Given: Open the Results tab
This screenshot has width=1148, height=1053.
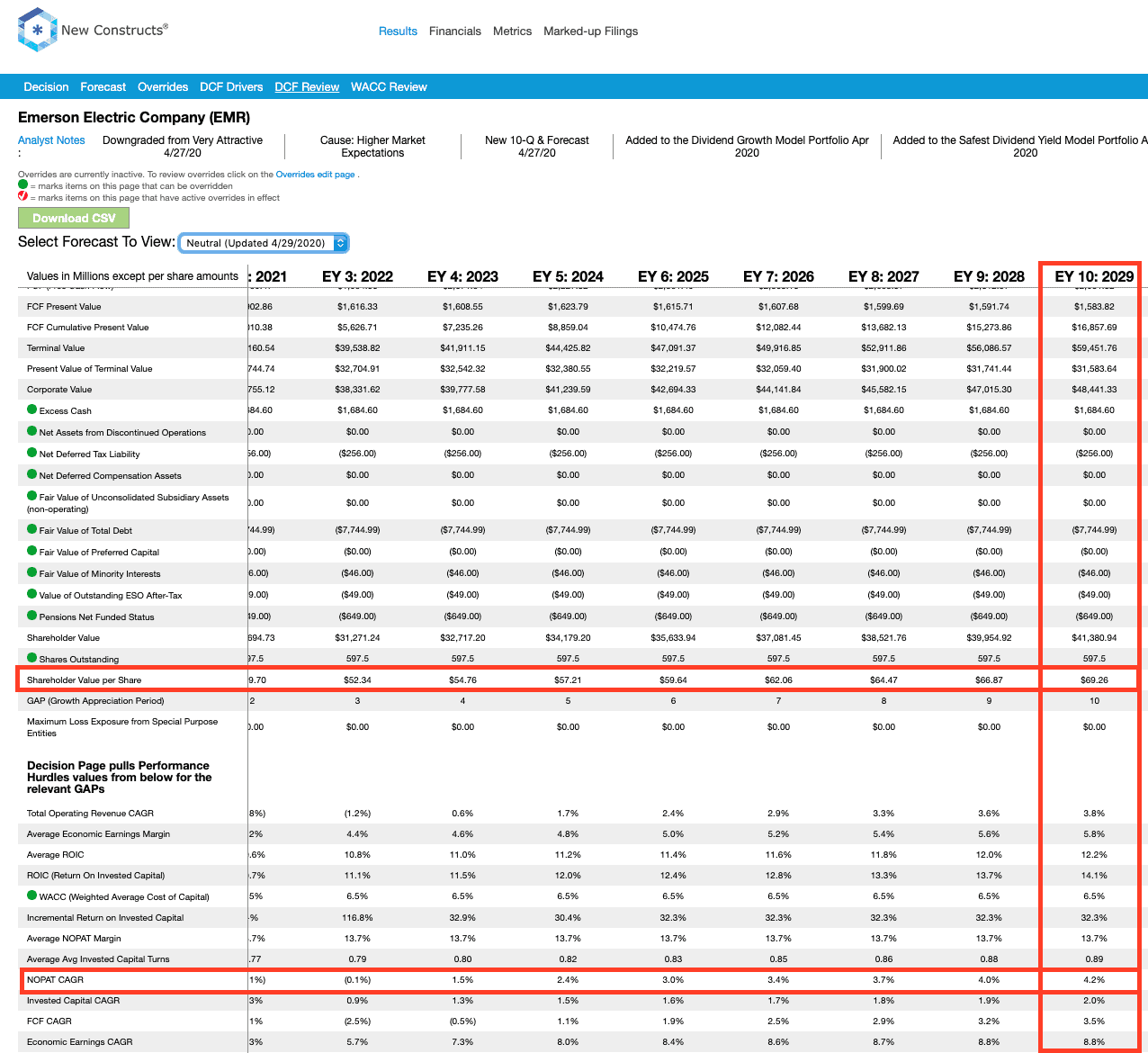Looking at the screenshot, I should 398,31.
